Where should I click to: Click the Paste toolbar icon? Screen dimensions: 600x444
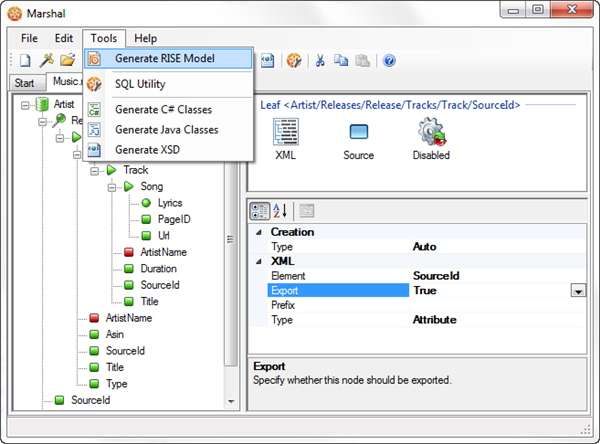pos(362,60)
